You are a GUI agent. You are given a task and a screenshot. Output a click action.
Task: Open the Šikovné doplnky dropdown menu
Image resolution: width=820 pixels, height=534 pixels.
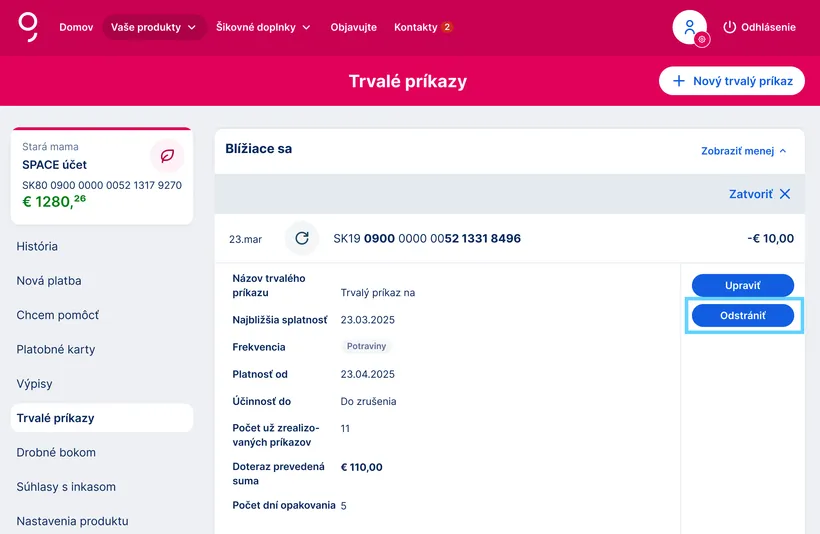tap(263, 27)
